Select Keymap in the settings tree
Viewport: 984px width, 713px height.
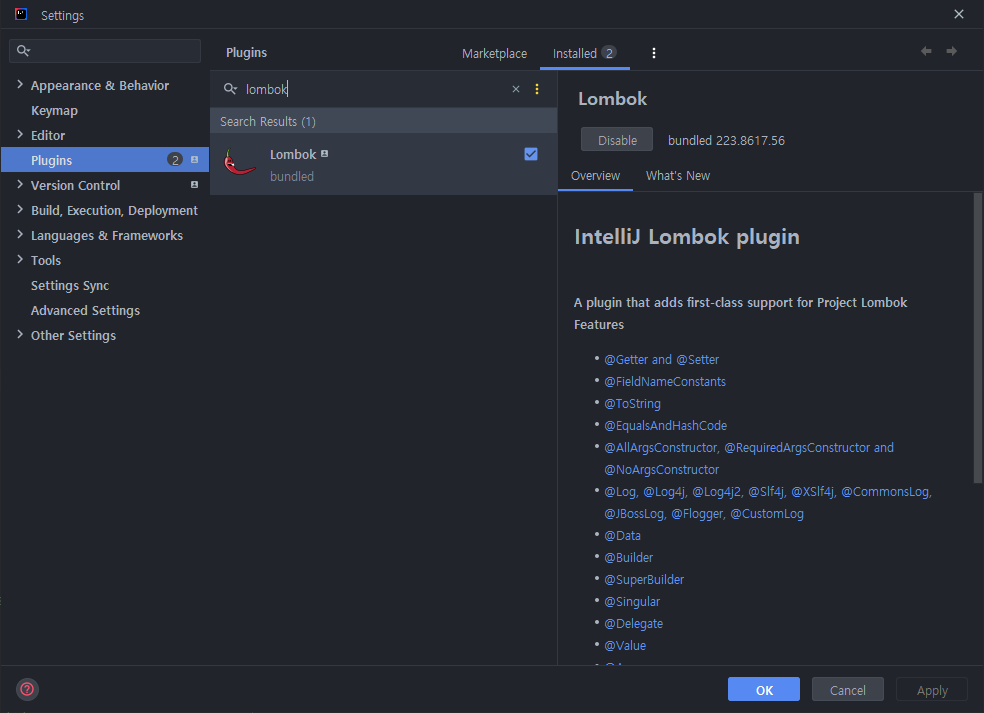point(55,110)
